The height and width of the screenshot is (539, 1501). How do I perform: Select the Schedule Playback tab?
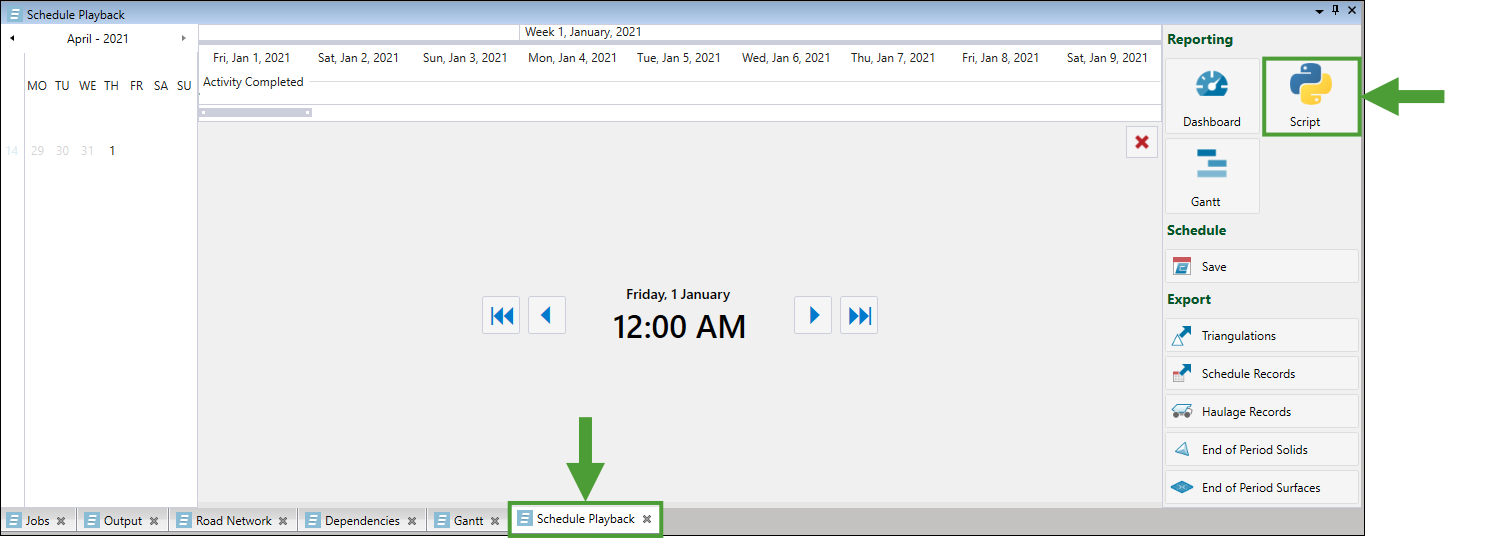pyautogui.click(x=585, y=519)
